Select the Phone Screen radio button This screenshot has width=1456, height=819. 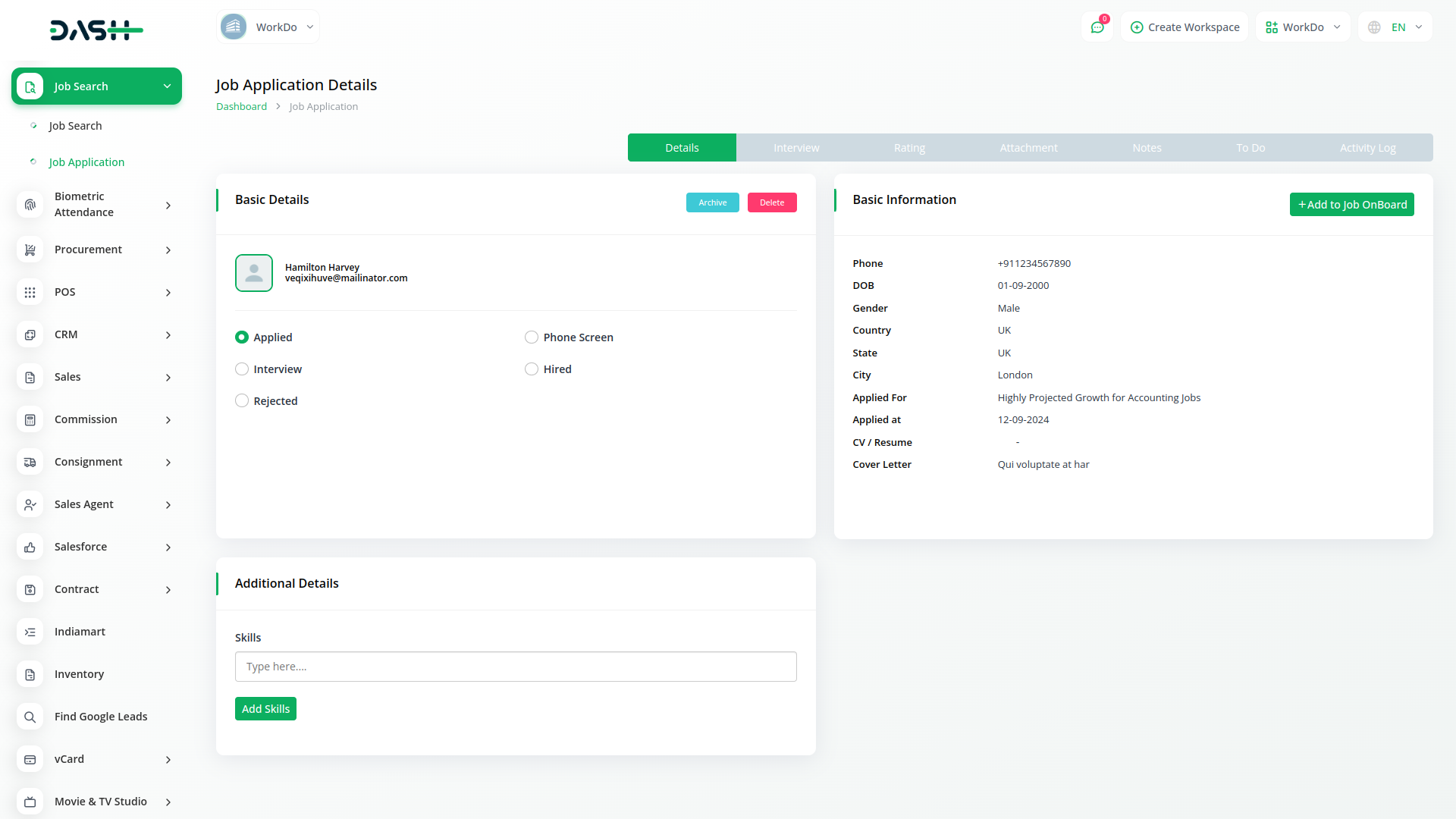pyautogui.click(x=532, y=337)
